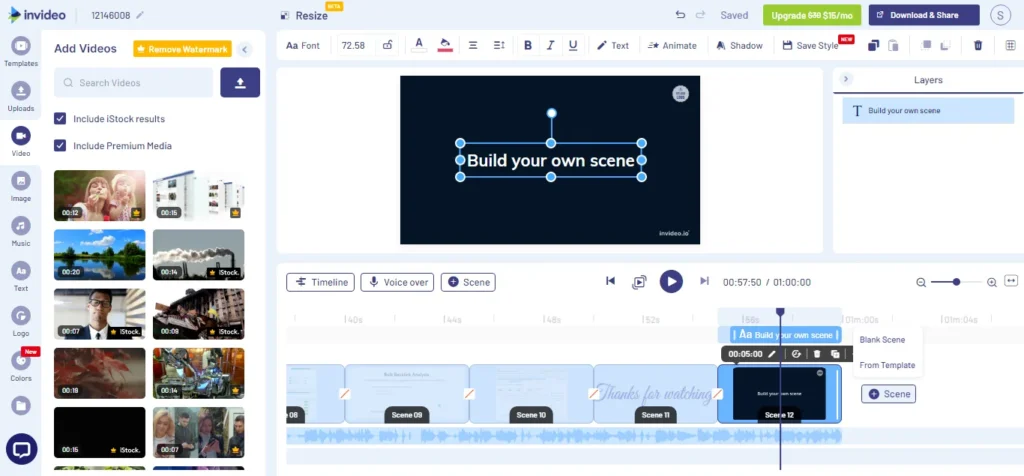Toggle the grid overlay icon
This screenshot has height=476, width=1024.
(1010, 45)
